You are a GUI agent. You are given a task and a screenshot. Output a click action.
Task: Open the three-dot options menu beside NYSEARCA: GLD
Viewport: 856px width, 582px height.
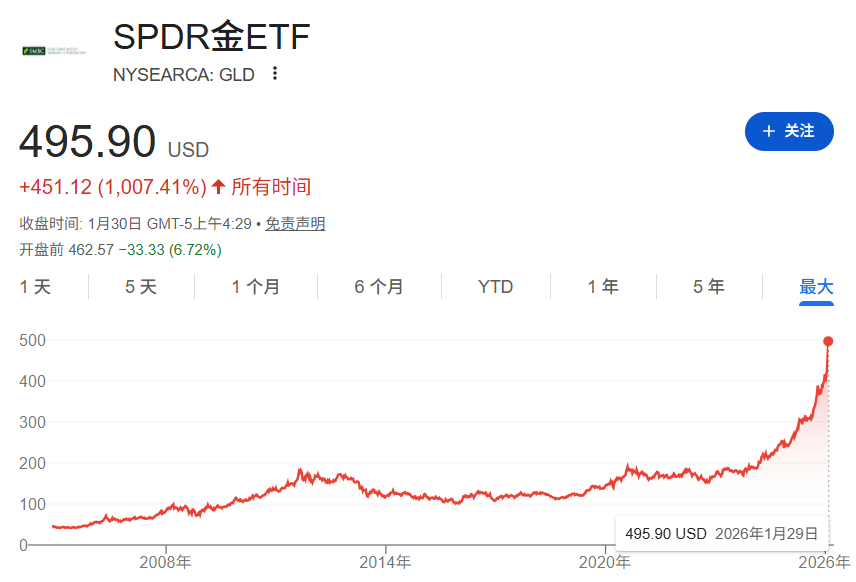[x=274, y=74]
